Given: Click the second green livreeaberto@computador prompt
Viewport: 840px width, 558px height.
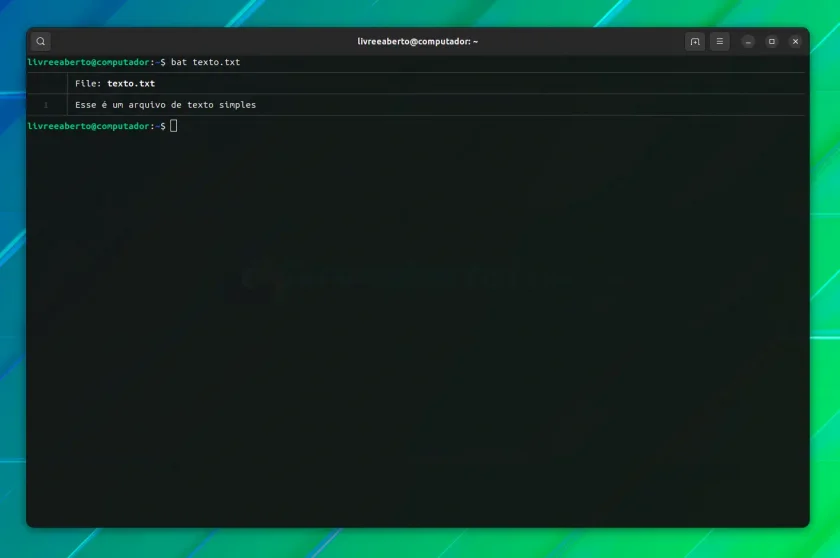Looking at the screenshot, I should point(88,126).
